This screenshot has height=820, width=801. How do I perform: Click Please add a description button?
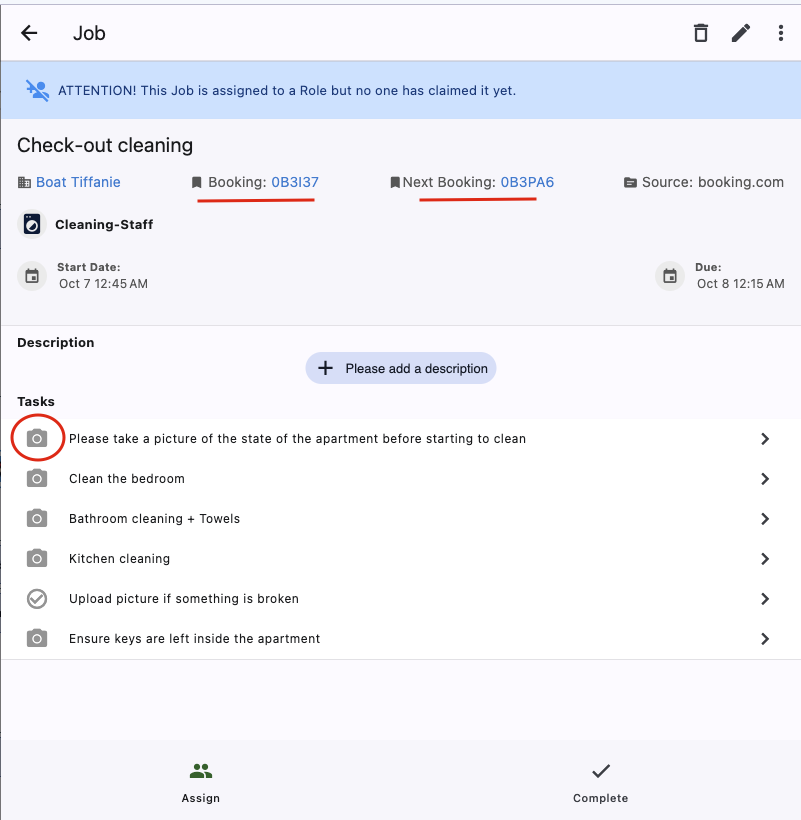pyautogui.click(x=400, y=368)
